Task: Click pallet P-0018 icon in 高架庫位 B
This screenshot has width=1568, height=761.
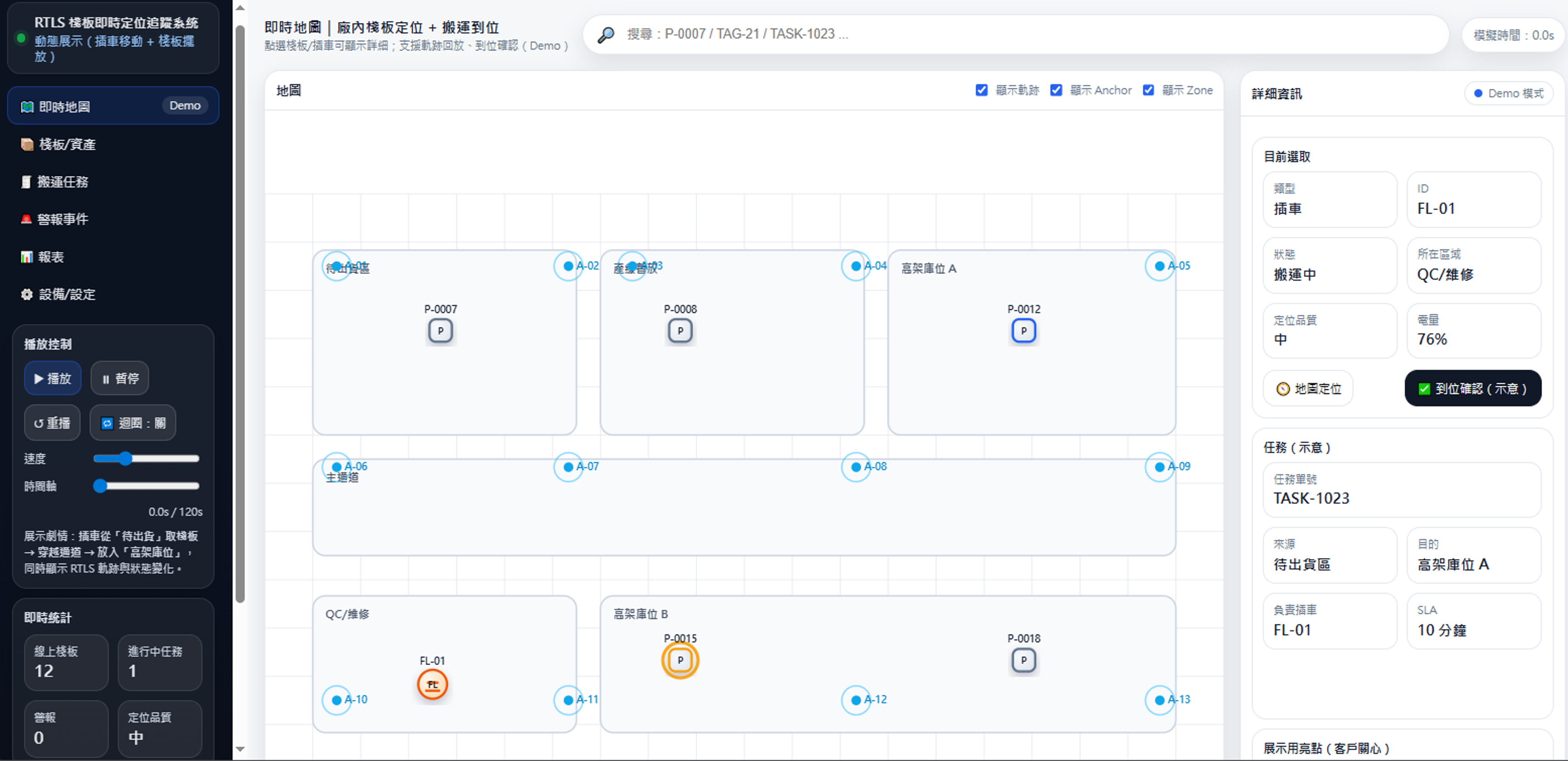Action: point(1023,661)
